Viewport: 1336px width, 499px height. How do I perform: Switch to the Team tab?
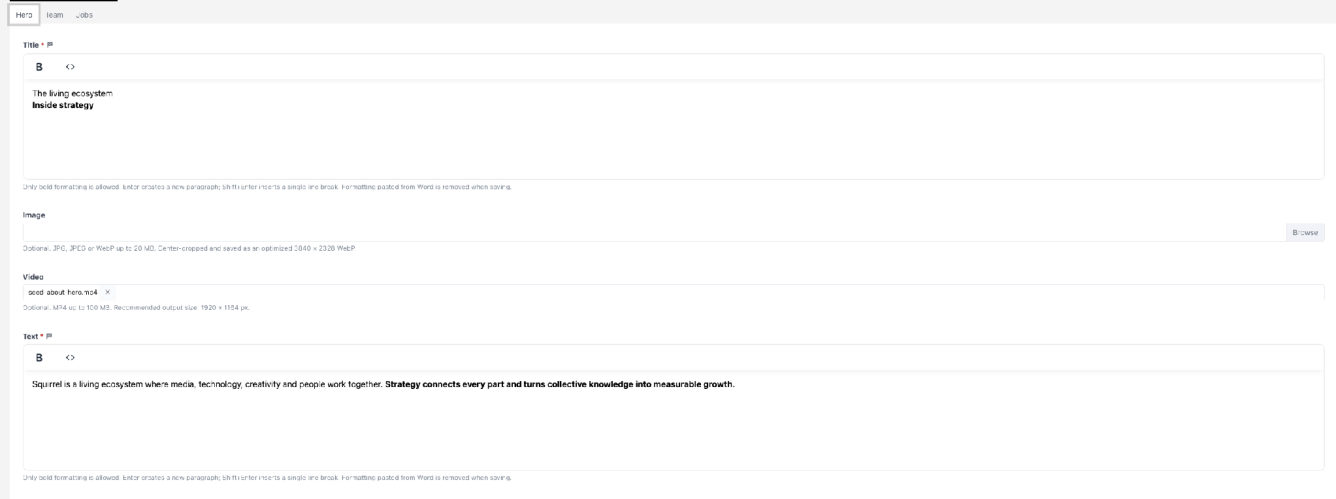click(x=55, y=15)
